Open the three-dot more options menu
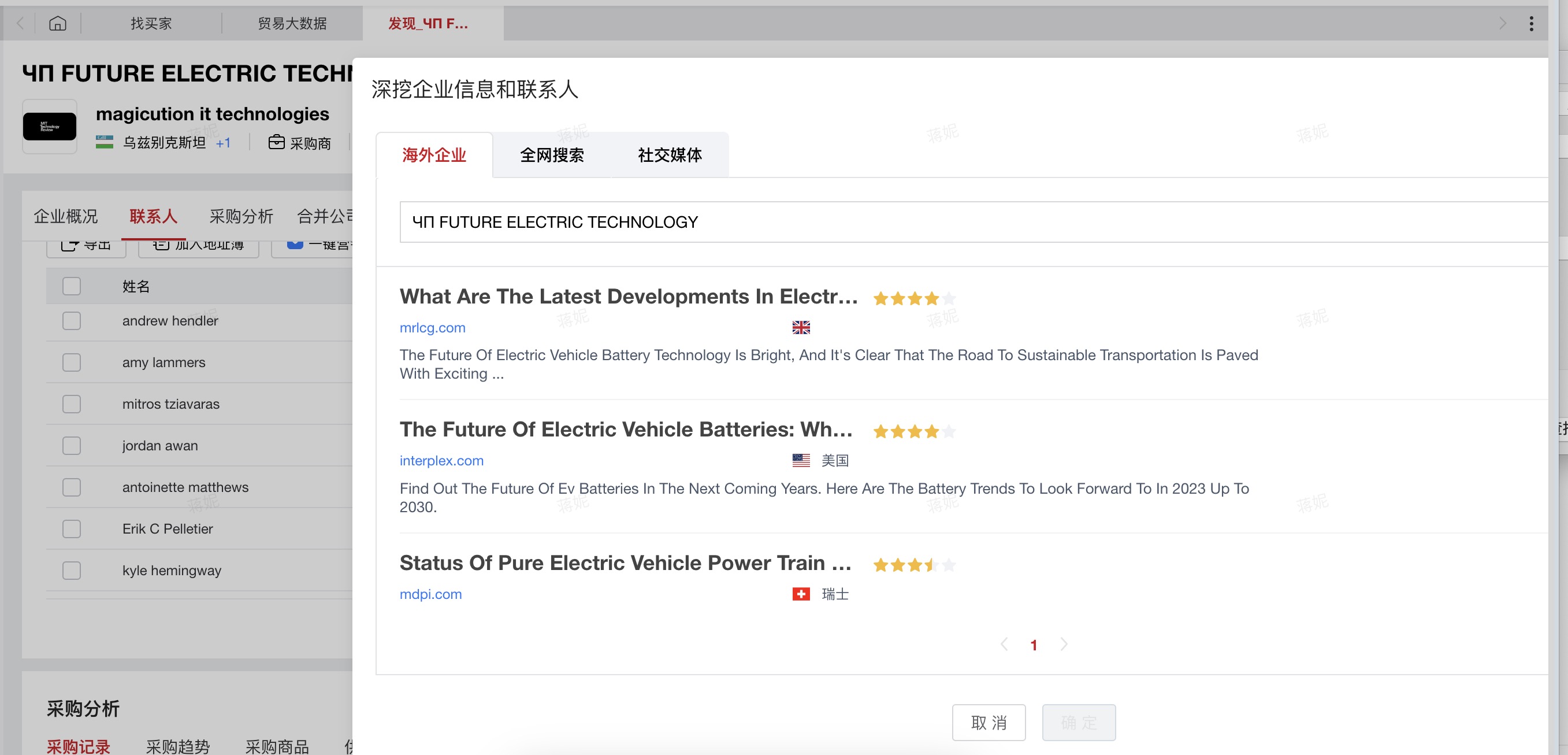Image resolution: width=1568 pixels, height=755 pixels. point(1531,24)
